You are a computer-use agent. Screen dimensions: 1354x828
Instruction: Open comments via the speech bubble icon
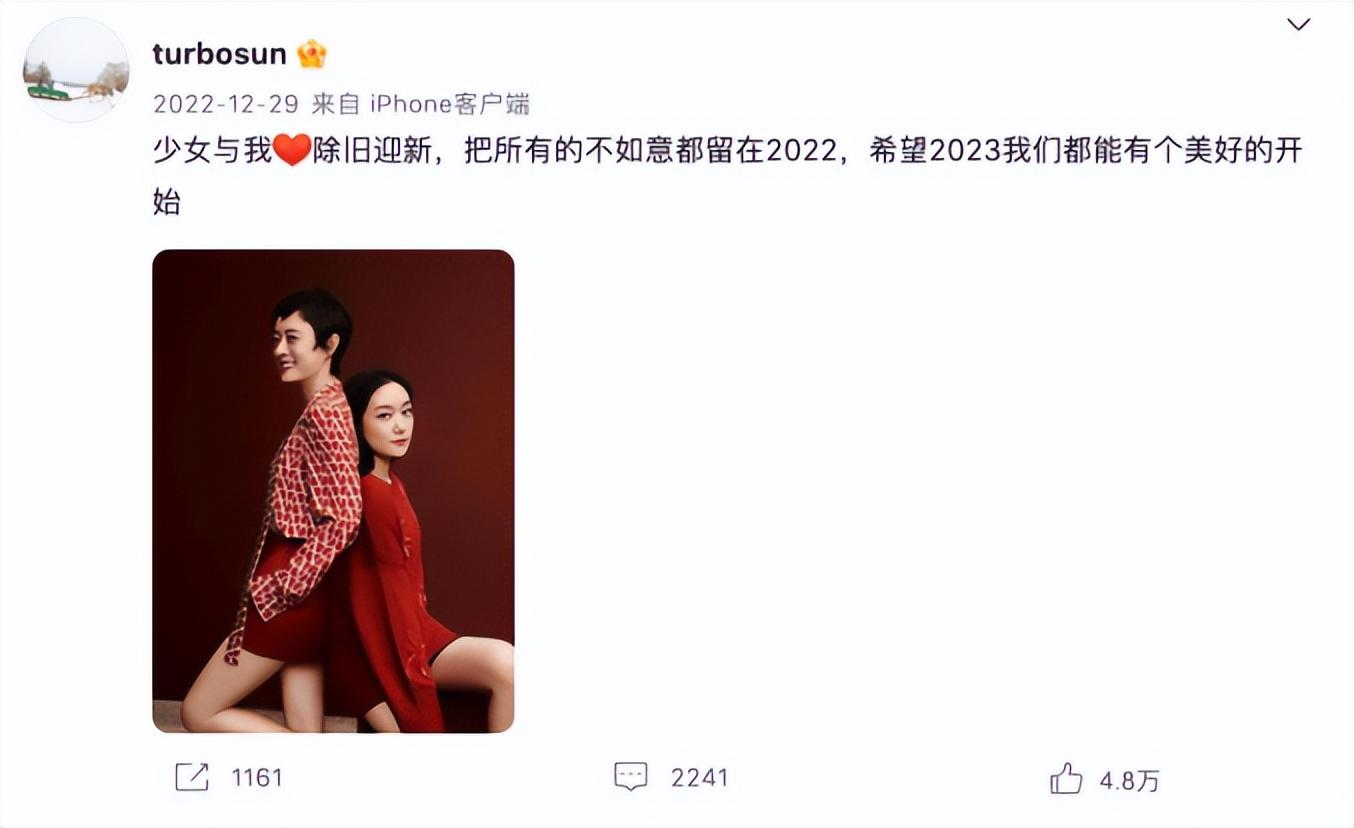pos(630,777)
